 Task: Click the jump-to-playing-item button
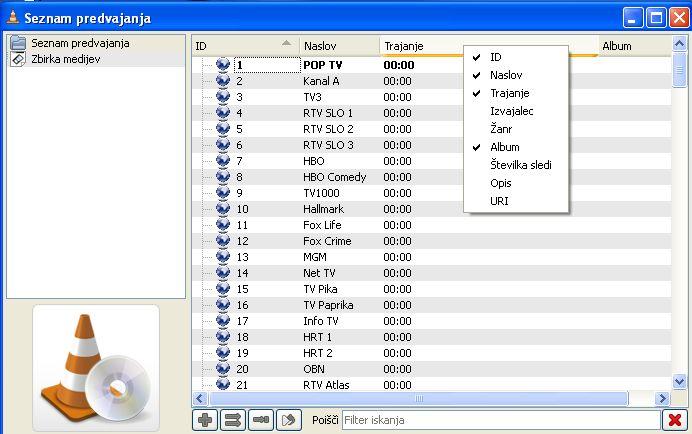click(288, 420)
